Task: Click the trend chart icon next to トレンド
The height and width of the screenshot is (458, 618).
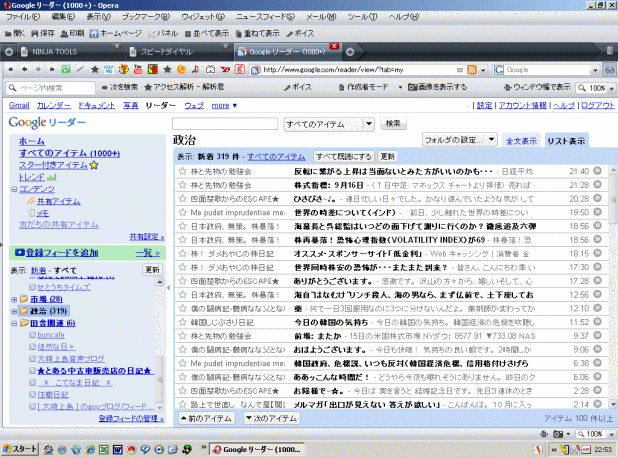Action: (52, 177)
